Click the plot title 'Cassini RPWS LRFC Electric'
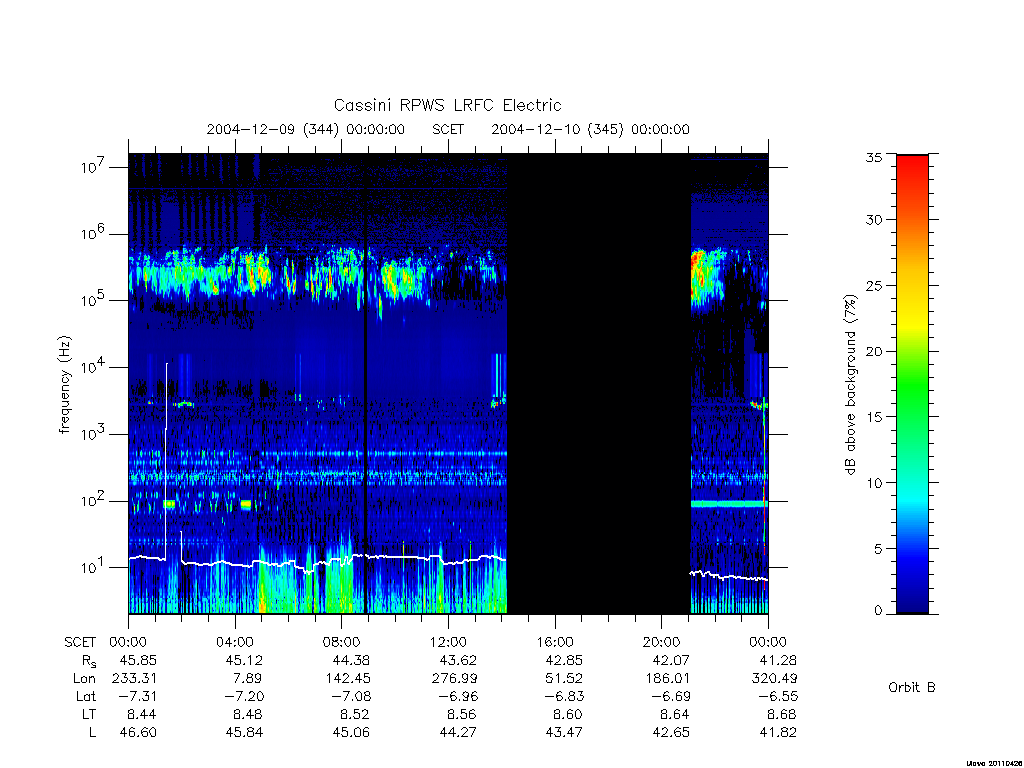 (x=447, y=105)
